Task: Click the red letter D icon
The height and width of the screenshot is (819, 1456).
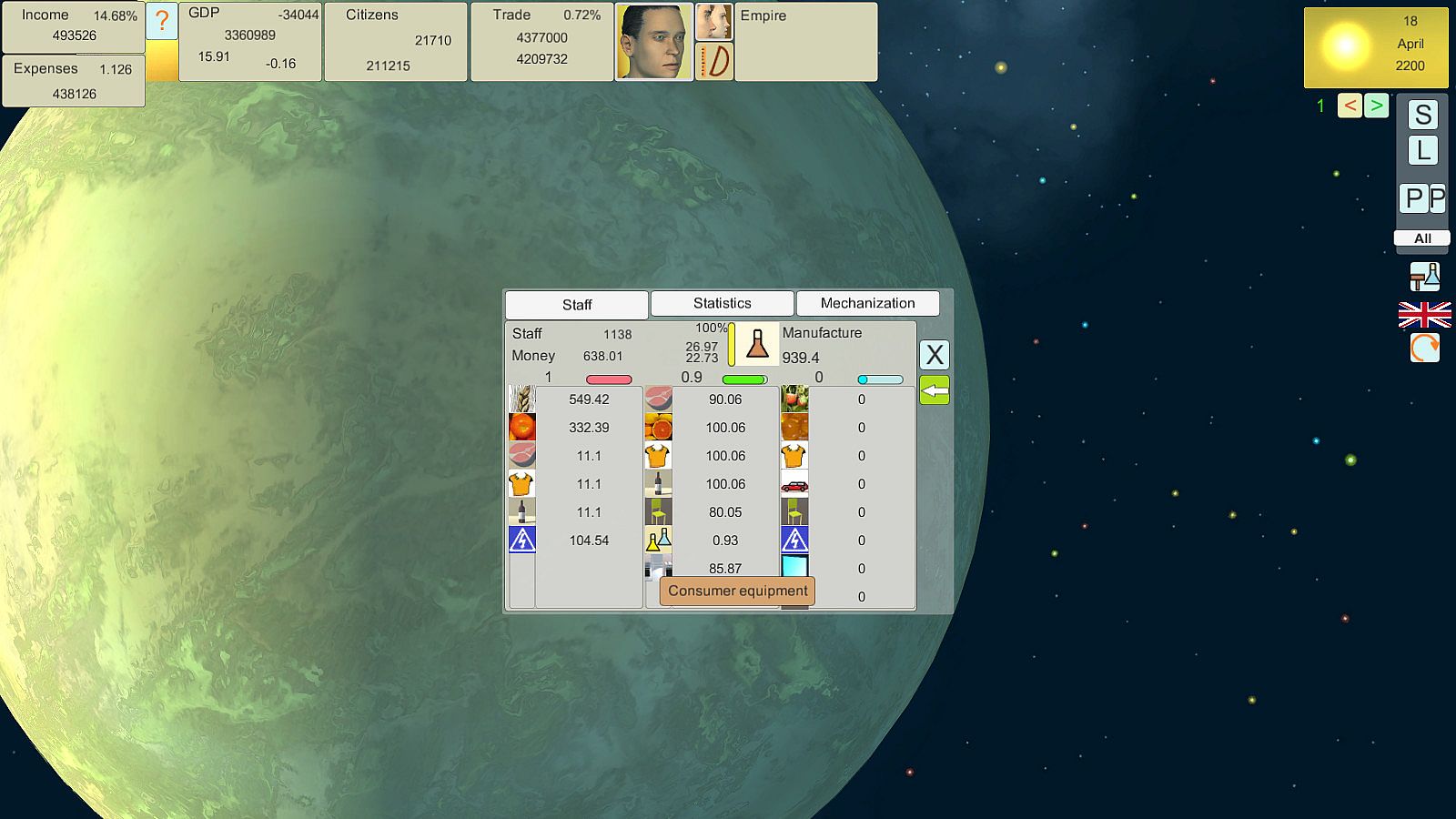Action: (x=714, y=61)
